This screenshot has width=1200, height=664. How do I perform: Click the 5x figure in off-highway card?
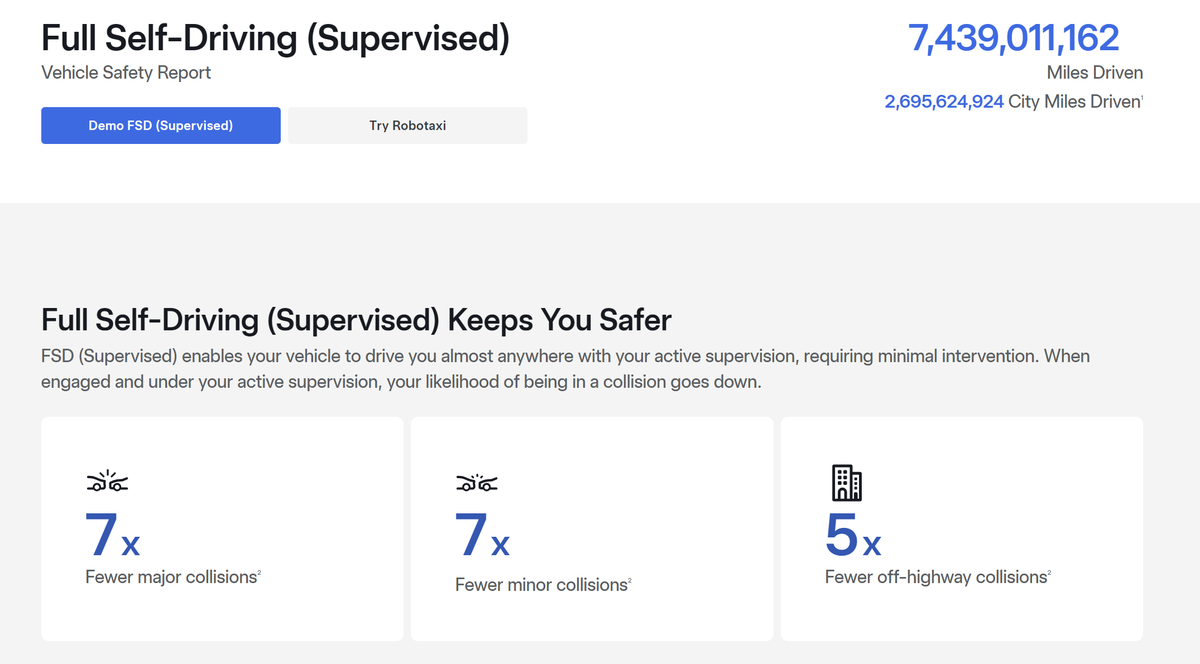[x=853, y=534]
